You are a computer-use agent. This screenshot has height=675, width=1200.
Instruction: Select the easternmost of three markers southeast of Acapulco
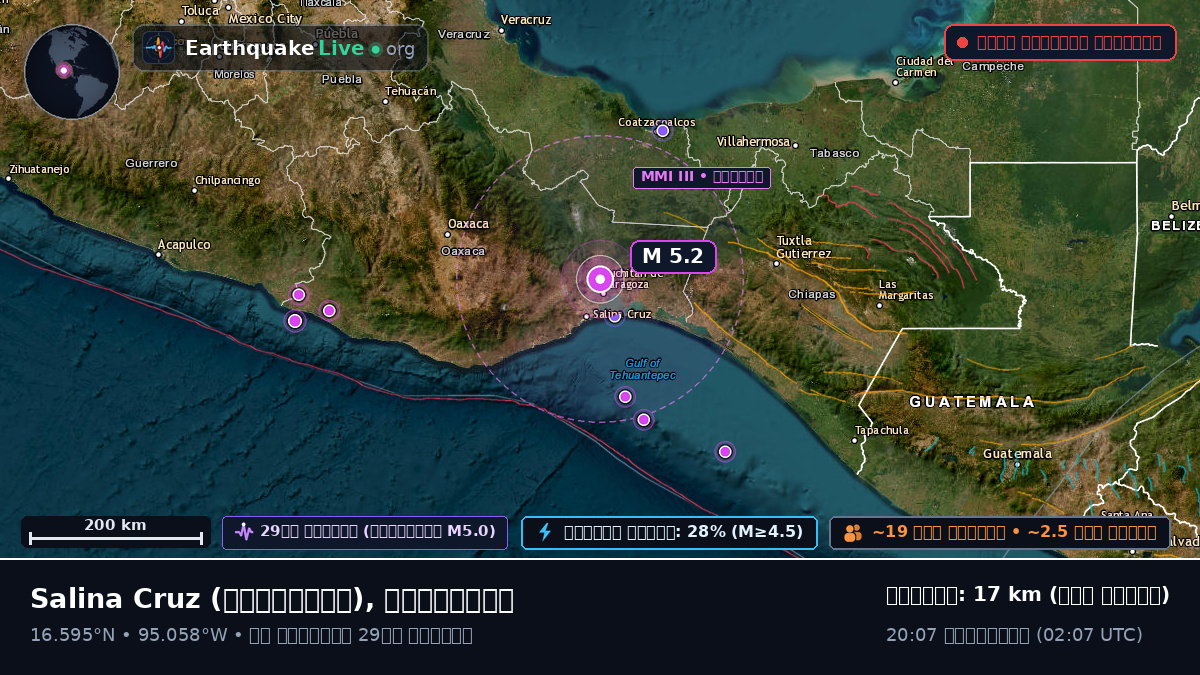tap(329, 311)
